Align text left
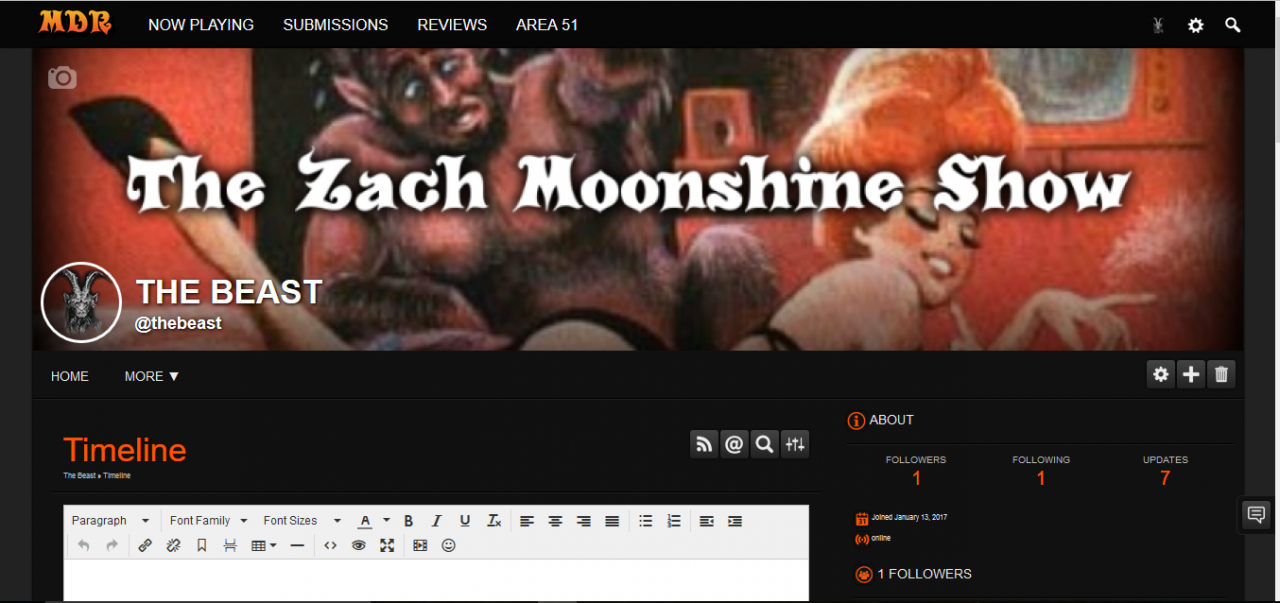The height and width of the screenshot is (603, 1280). (527, 521)
